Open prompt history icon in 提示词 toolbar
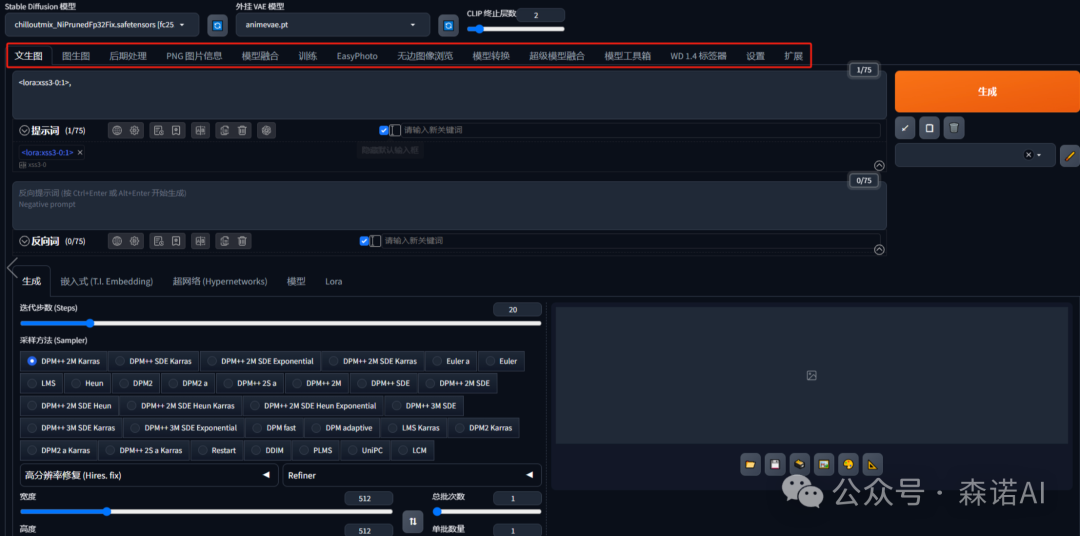The image size is (1080, 536). coord(158,130)
